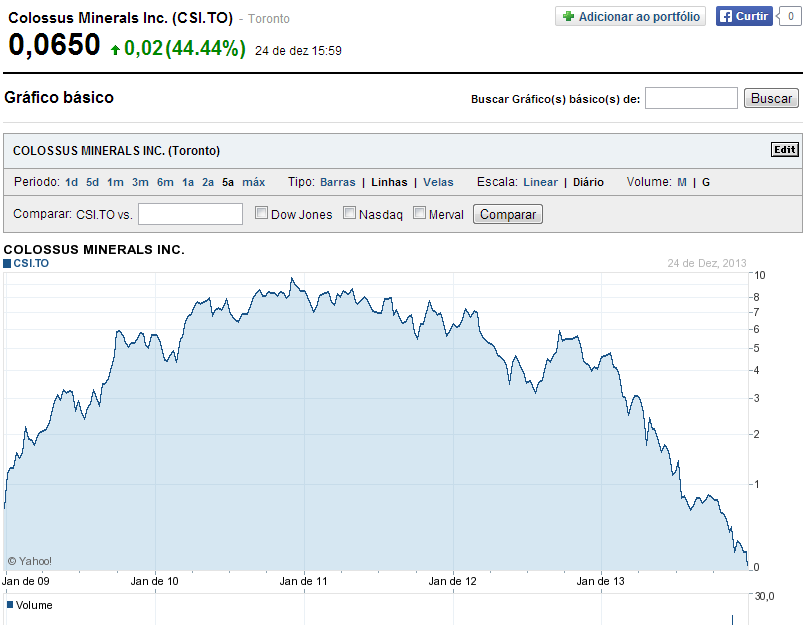
Task: Click the Jan de 11 axis label
Action: 303,581
